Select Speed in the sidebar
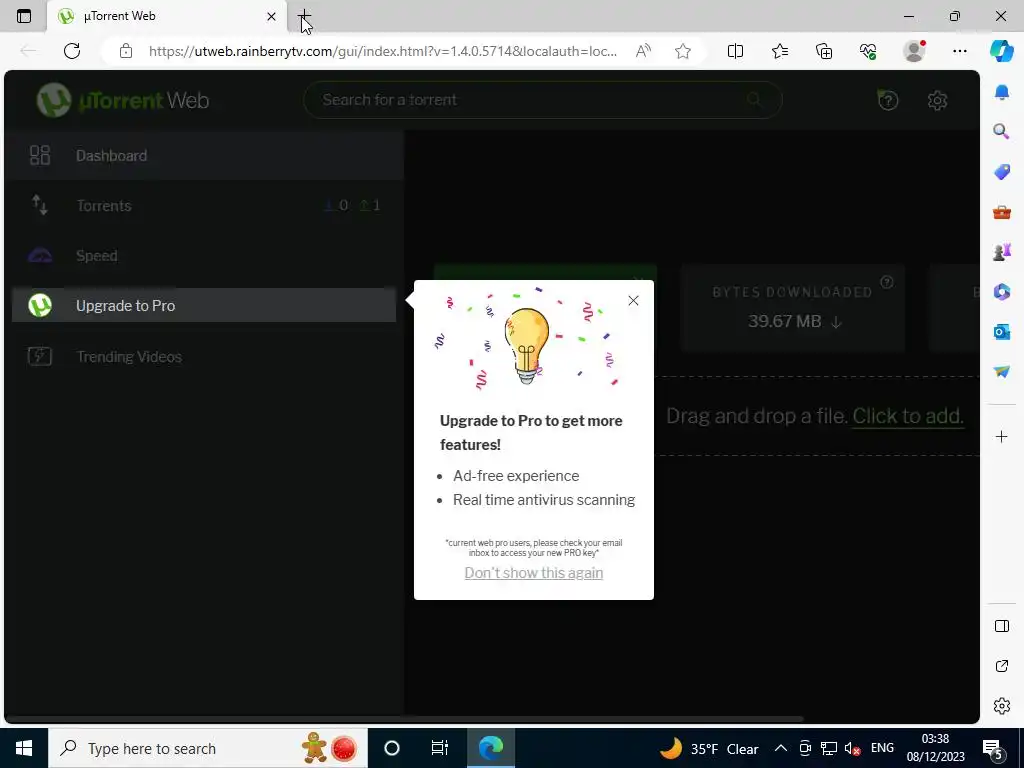Screen dimensions: 1024x768 pos(204,255)
